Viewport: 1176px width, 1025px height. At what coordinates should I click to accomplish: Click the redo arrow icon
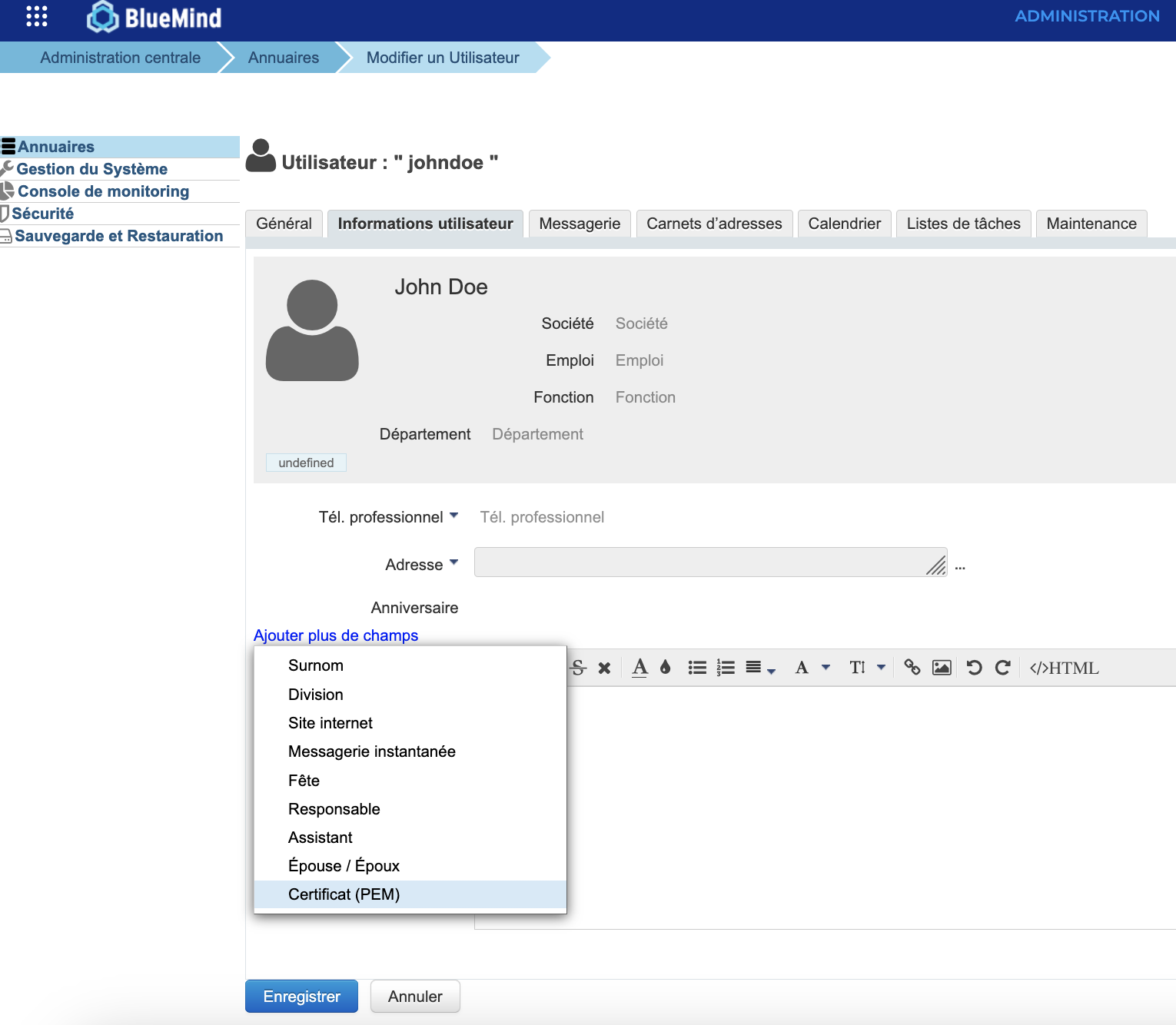(x=1002, y=668)
